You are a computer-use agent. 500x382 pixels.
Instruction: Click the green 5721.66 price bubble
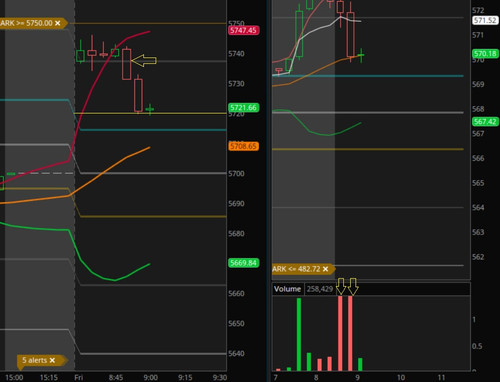(x=244, y=108)
